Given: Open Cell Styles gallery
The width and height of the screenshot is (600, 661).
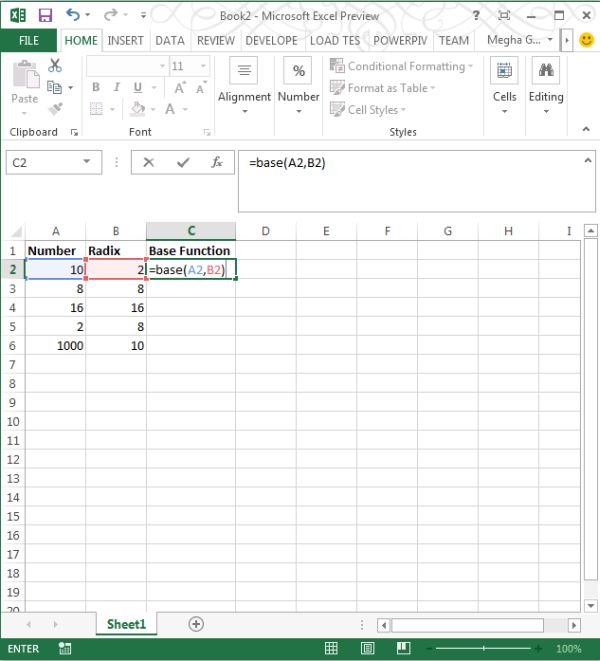Looking at the screenshot, I should click(x=368, y=110).
